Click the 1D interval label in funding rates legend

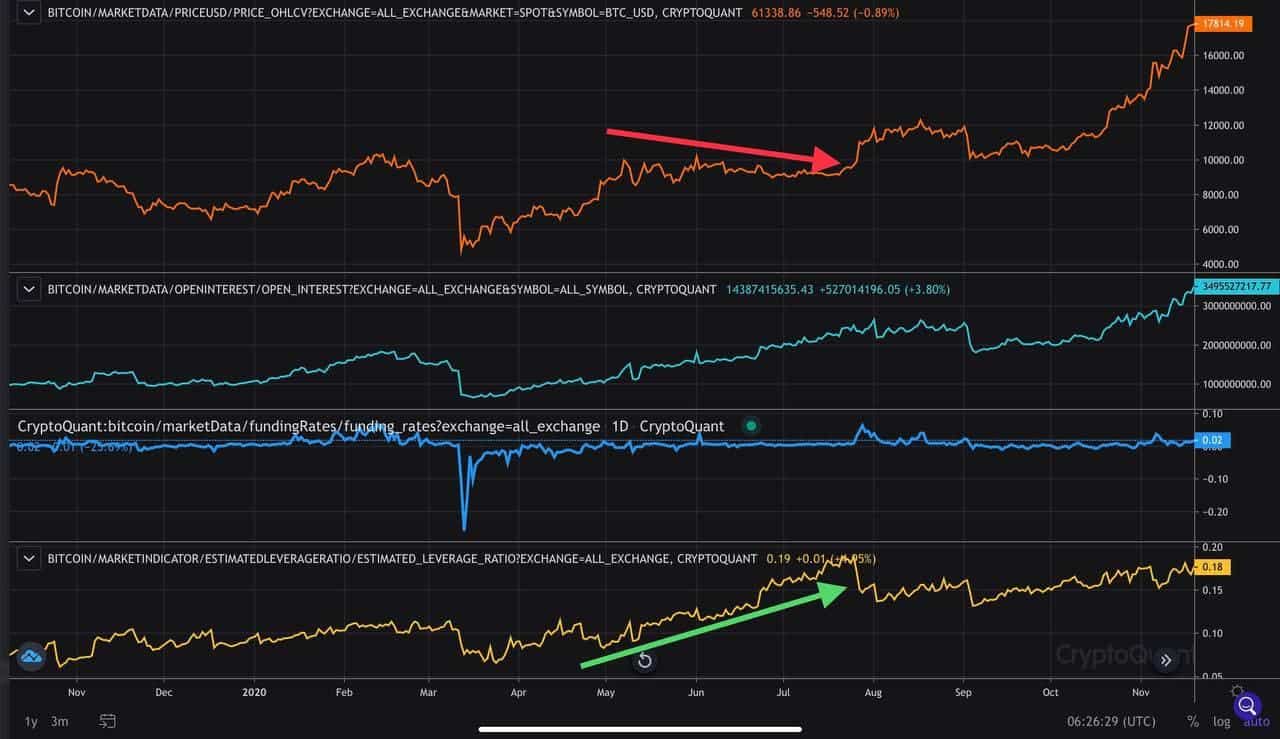point(620,426)
